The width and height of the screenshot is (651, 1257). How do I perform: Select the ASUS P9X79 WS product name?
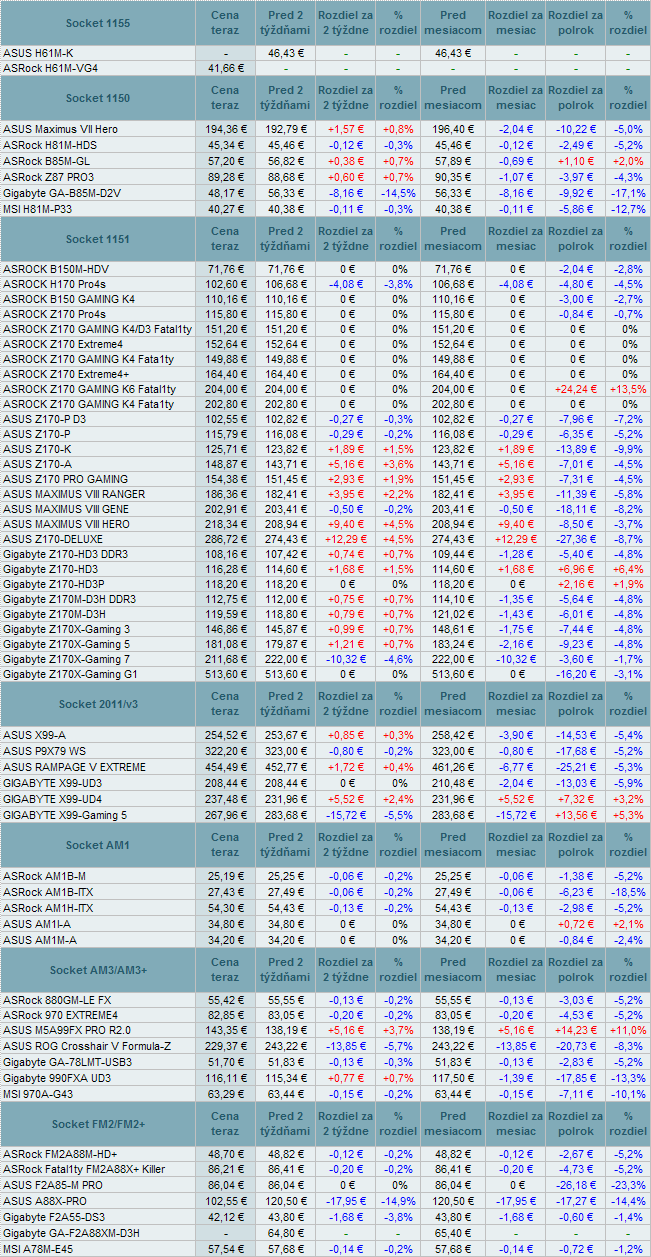pos(46,751)
